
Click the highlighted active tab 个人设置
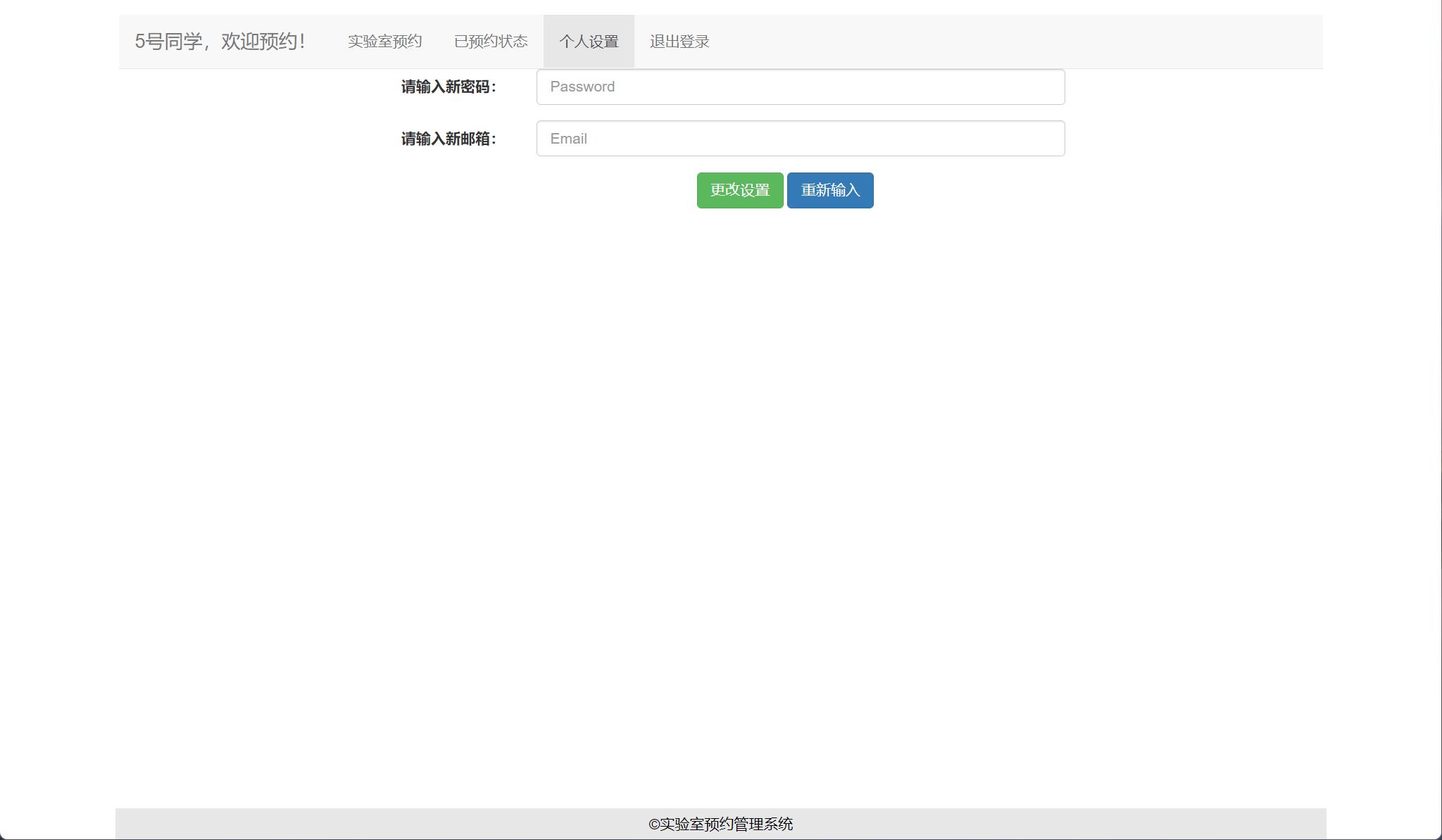click(x=590, y=41)
